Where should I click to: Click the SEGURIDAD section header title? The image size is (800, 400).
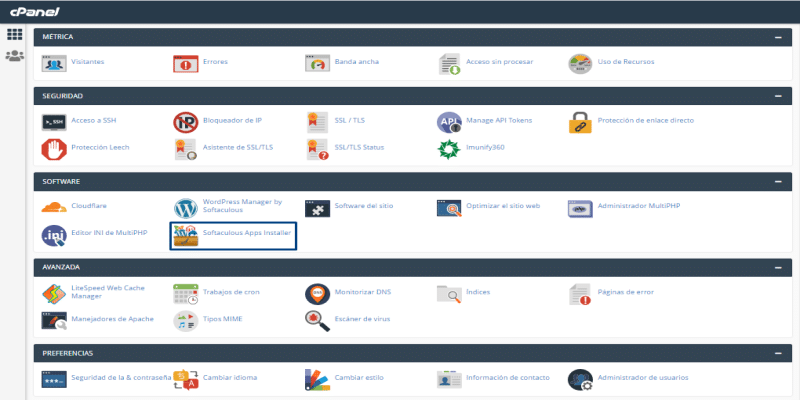(63, 96)
